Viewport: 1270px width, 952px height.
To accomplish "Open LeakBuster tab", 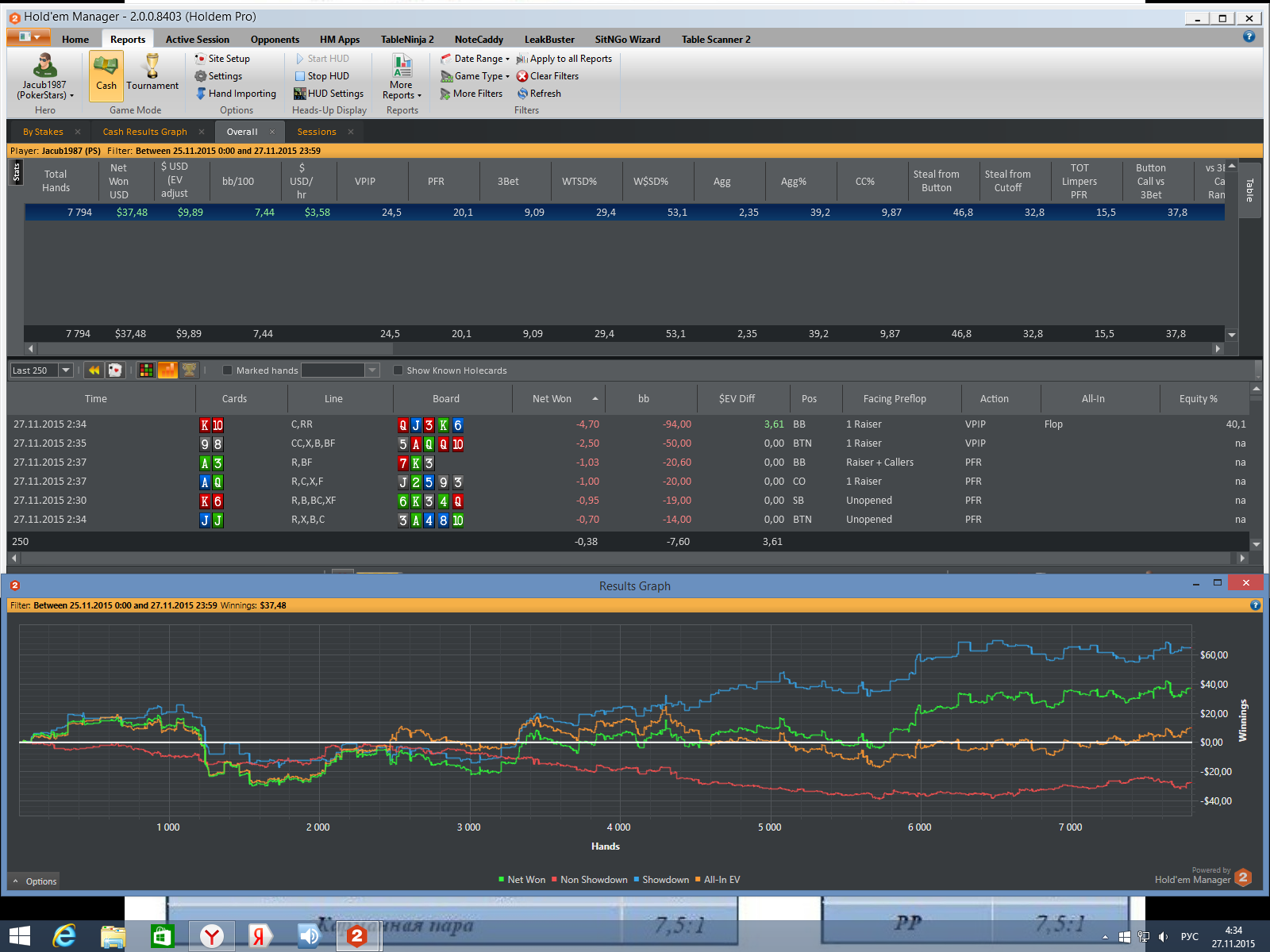I will 549,39.
